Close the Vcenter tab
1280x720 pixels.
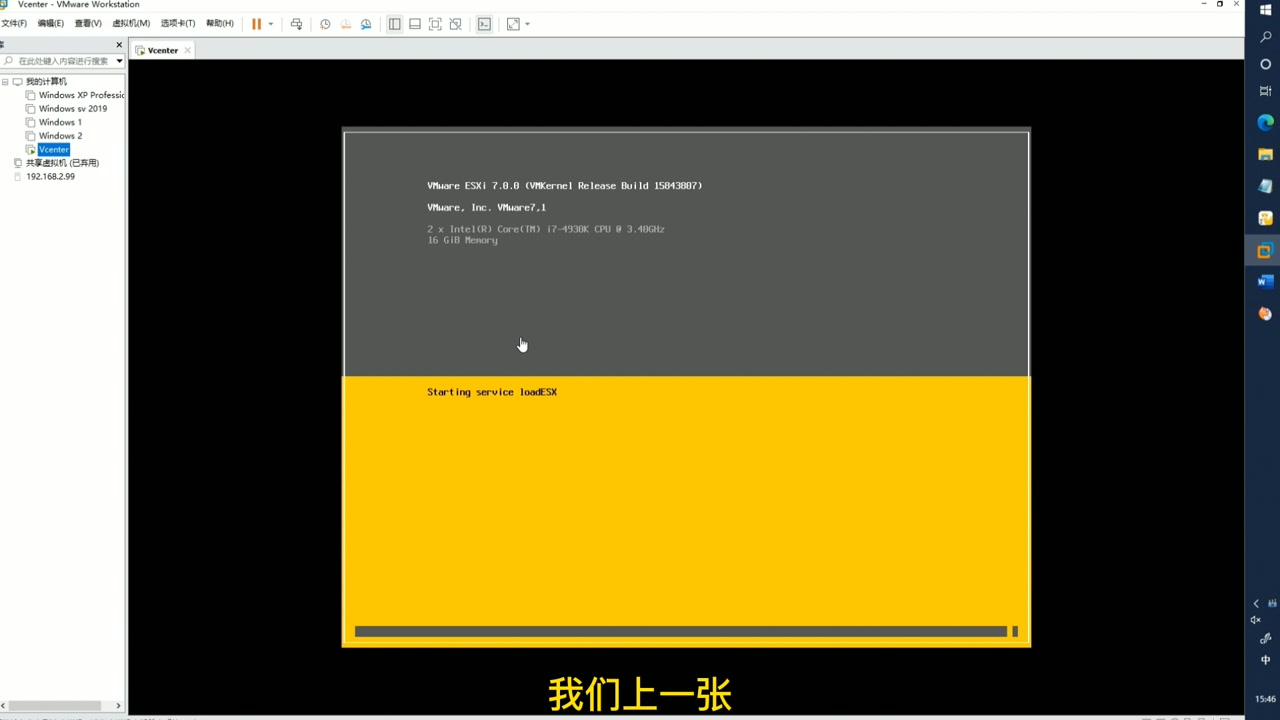tap(187, 50)
